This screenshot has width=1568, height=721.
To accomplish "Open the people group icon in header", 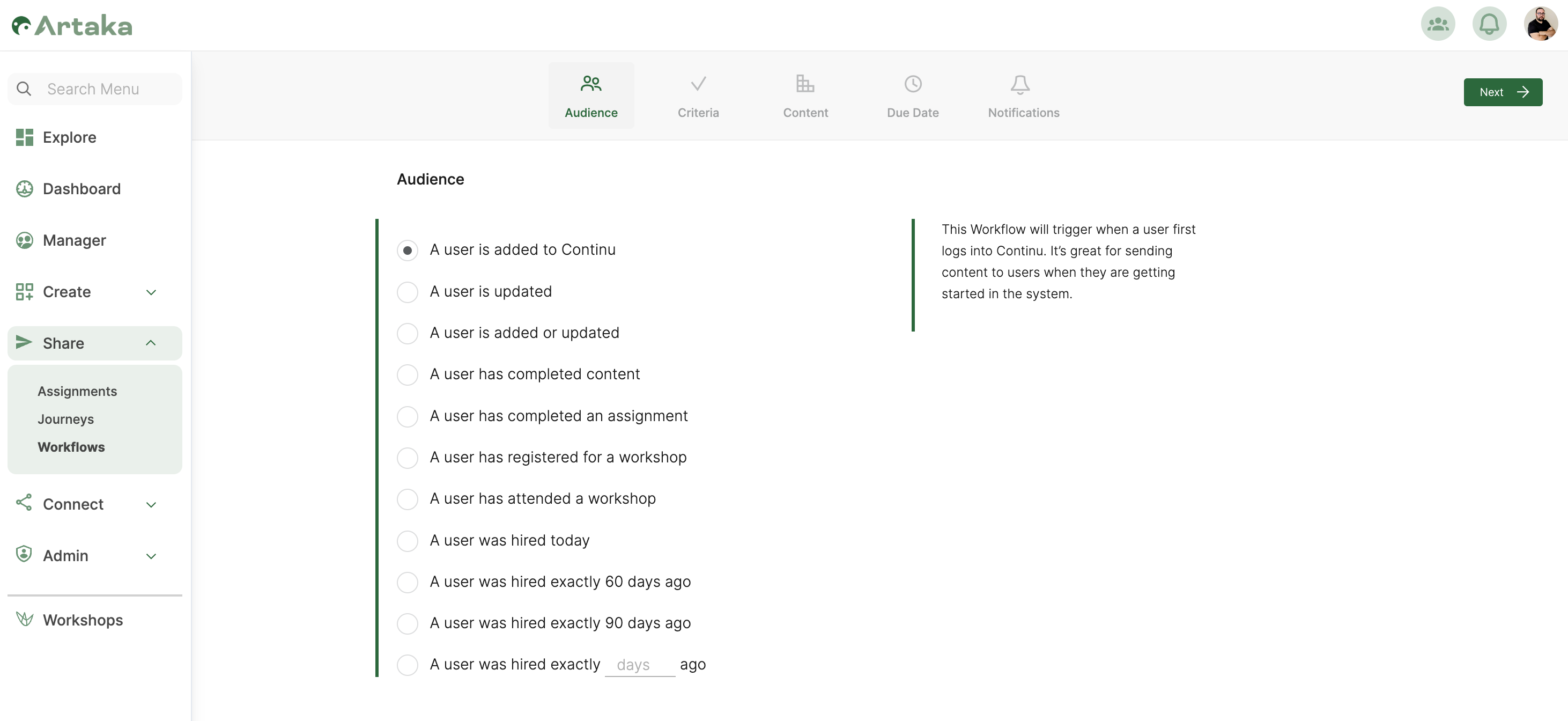I will 1438,24.
